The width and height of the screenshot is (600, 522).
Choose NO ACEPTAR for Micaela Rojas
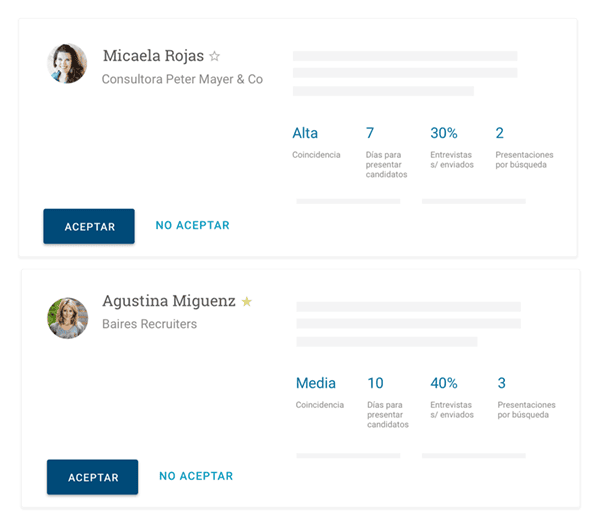click(x=192, y=226)
